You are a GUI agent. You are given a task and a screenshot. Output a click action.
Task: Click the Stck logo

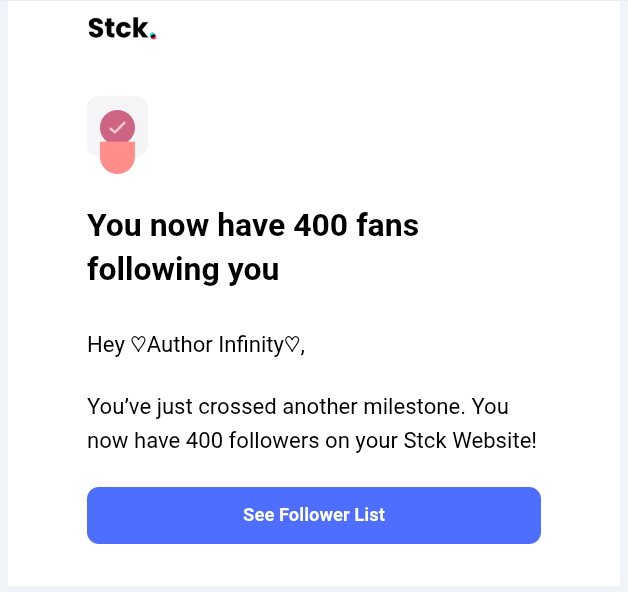pyautogui.click(x=118, y=28)
